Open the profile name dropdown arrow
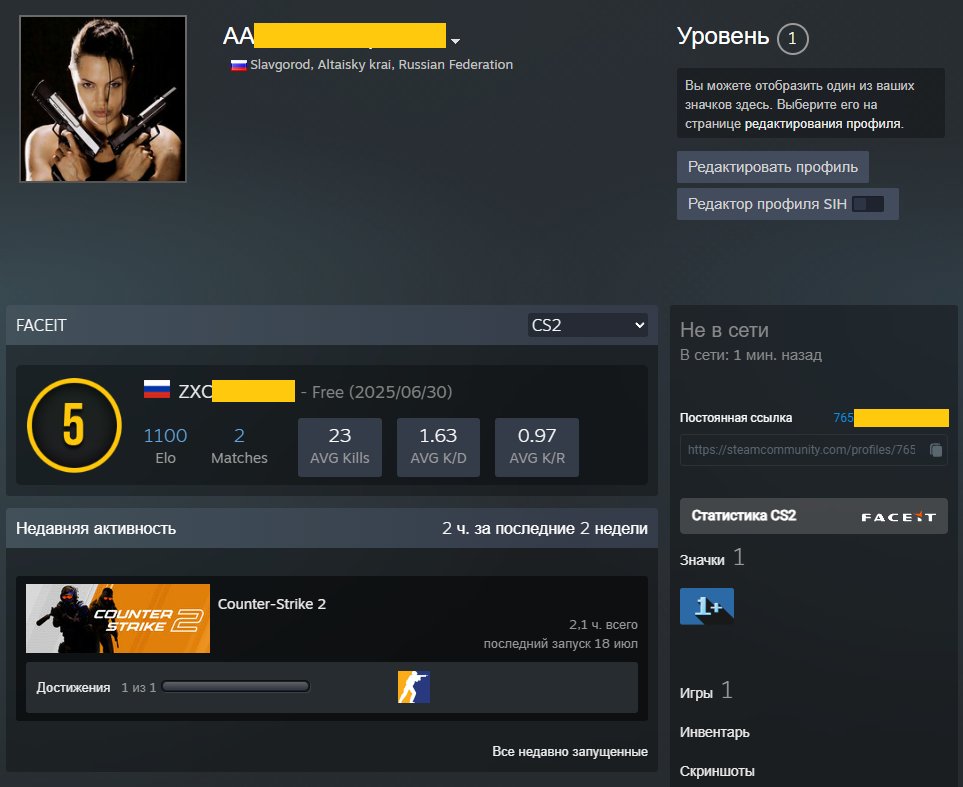Image resolution: width=963 pixels, height=787 pixels. (455, 41)
